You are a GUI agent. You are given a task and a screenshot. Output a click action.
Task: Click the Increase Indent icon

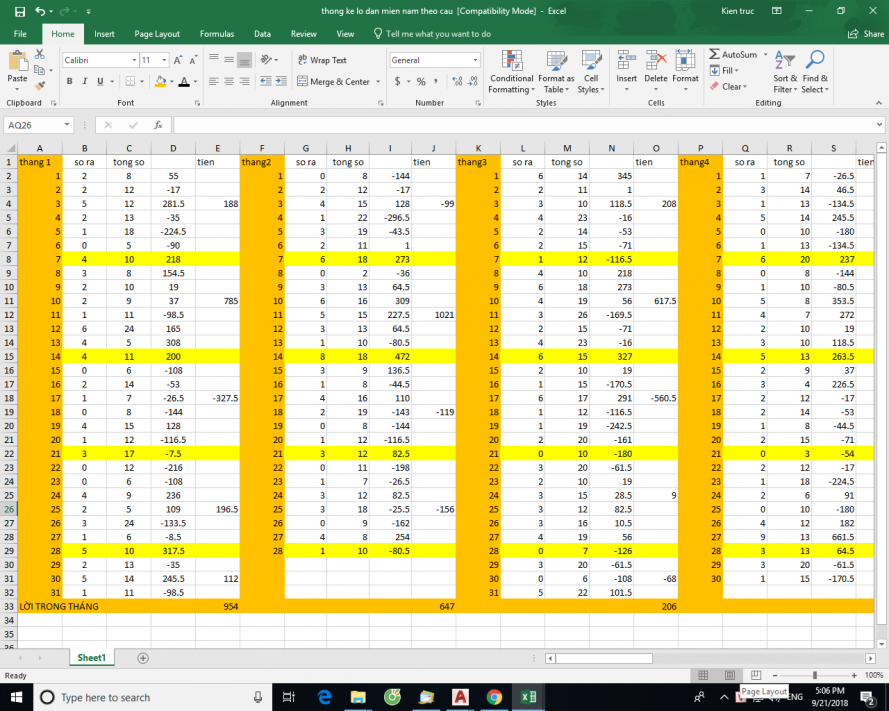pos(281,82)
